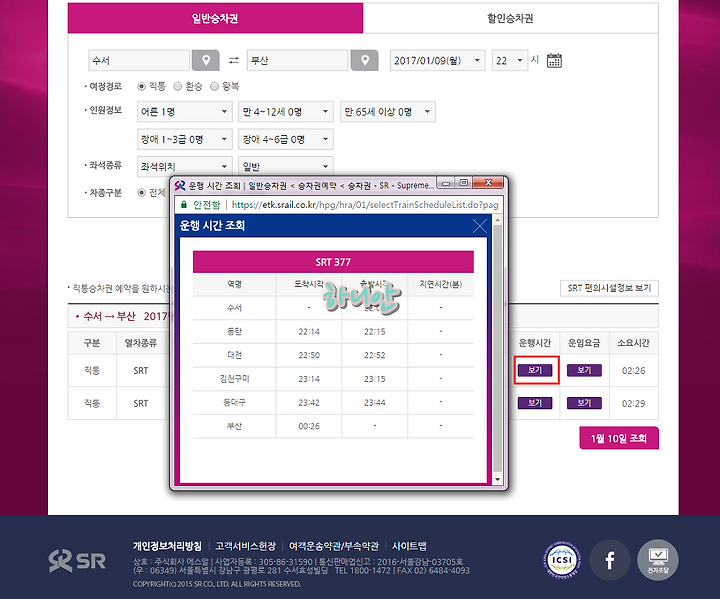This screenshot has width=720, height=599.
Task: Close the 운행 시간 조회 panel with X
Action: [x=479, y=226]
